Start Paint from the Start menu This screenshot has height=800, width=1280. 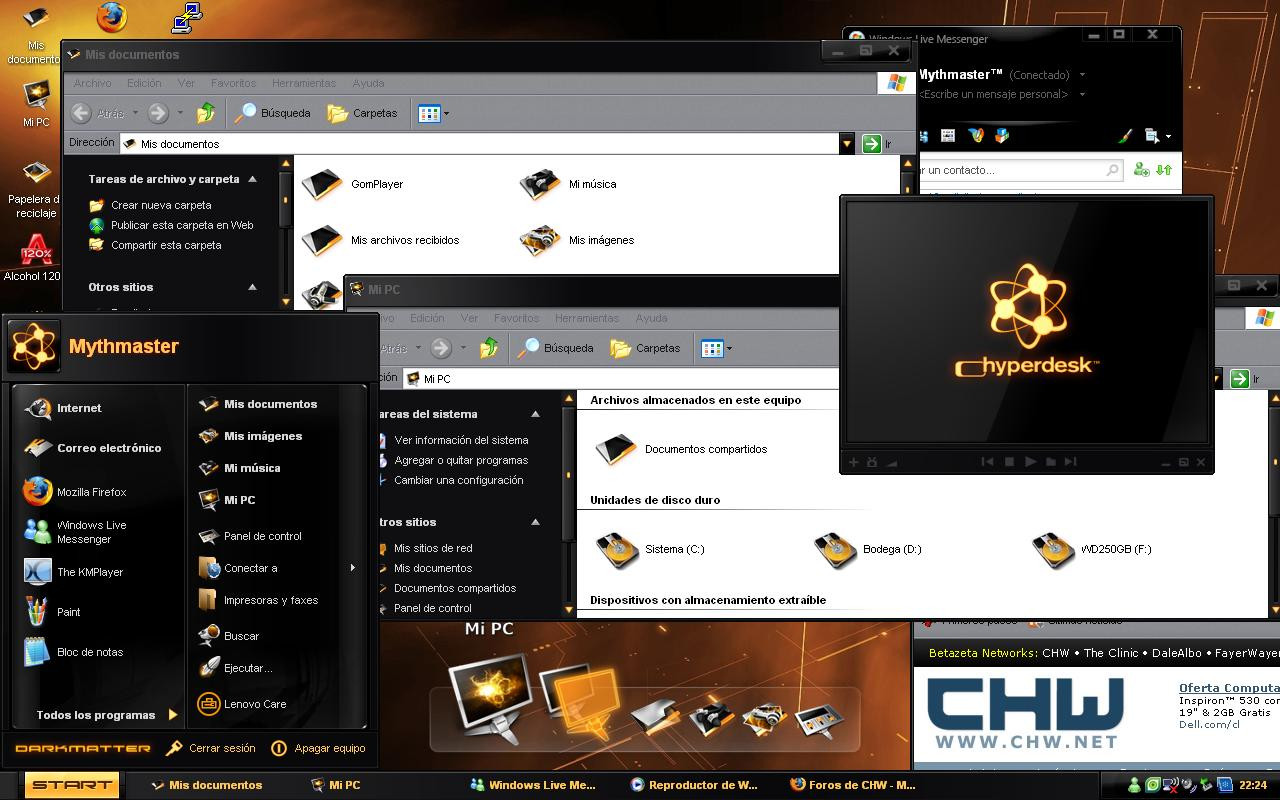point(53,612)
